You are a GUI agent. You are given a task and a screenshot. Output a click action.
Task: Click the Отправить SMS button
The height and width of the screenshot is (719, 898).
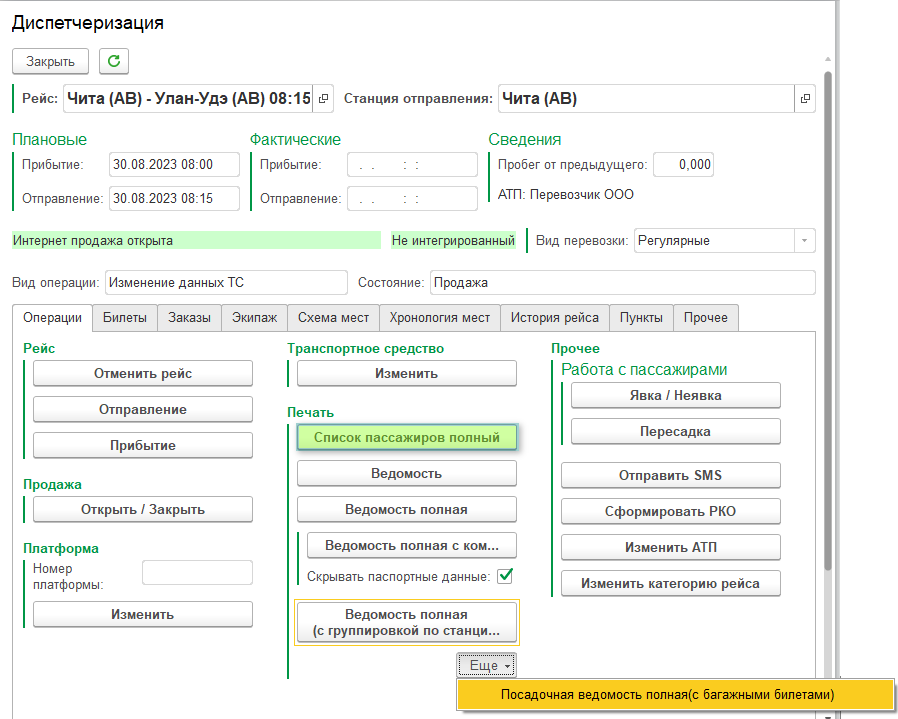670,475
